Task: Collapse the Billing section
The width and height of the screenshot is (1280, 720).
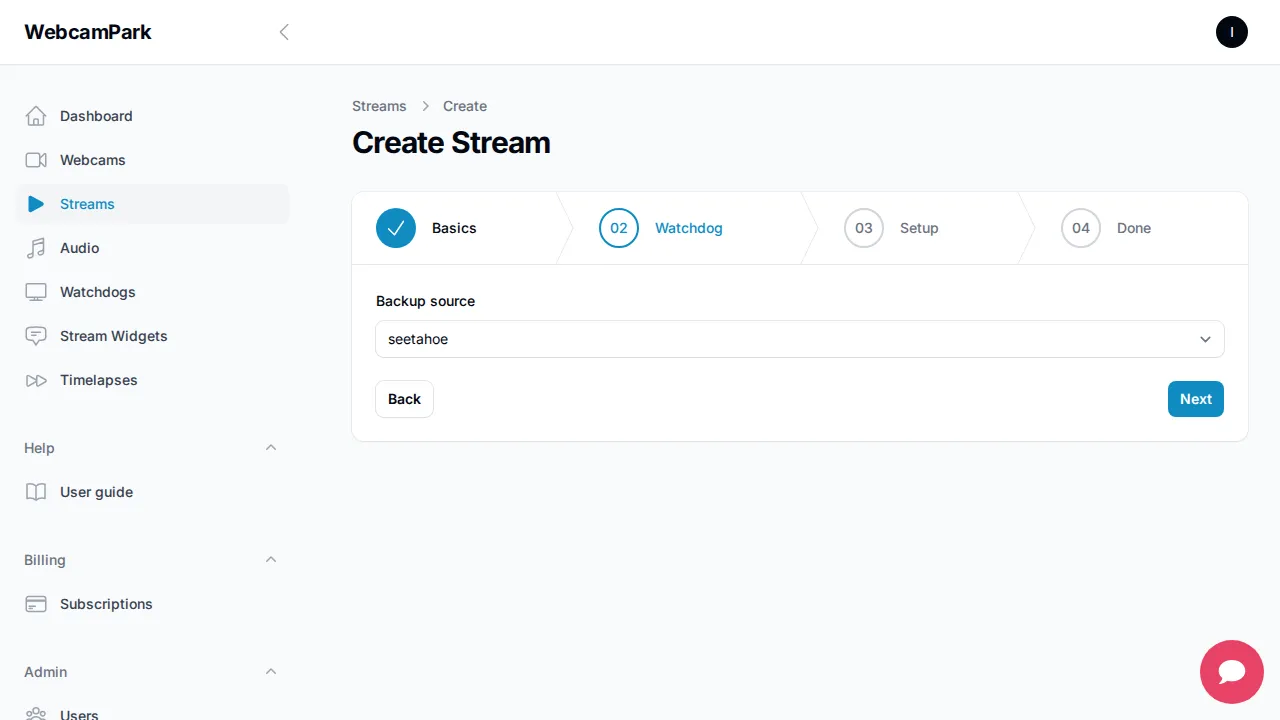Action: coord(270,559)
